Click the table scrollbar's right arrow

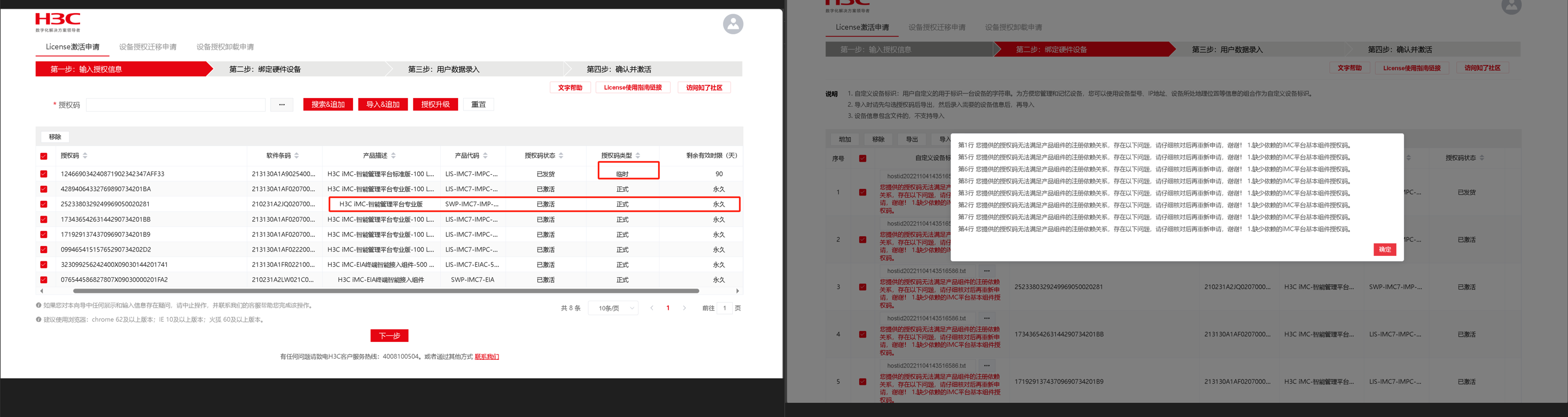click(737, 291)
